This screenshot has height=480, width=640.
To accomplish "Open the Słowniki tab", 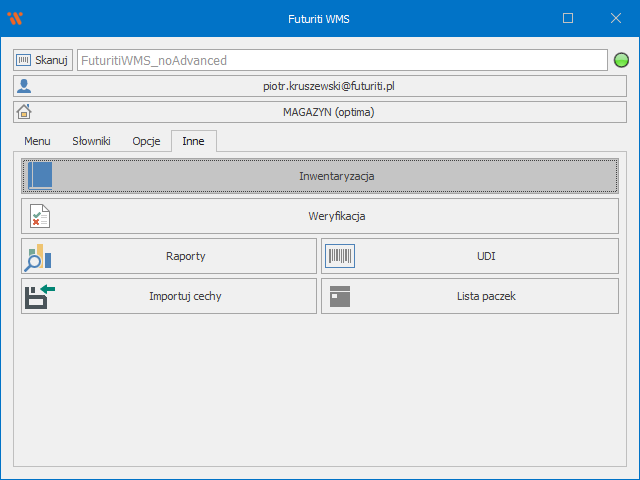I will 91,141.
